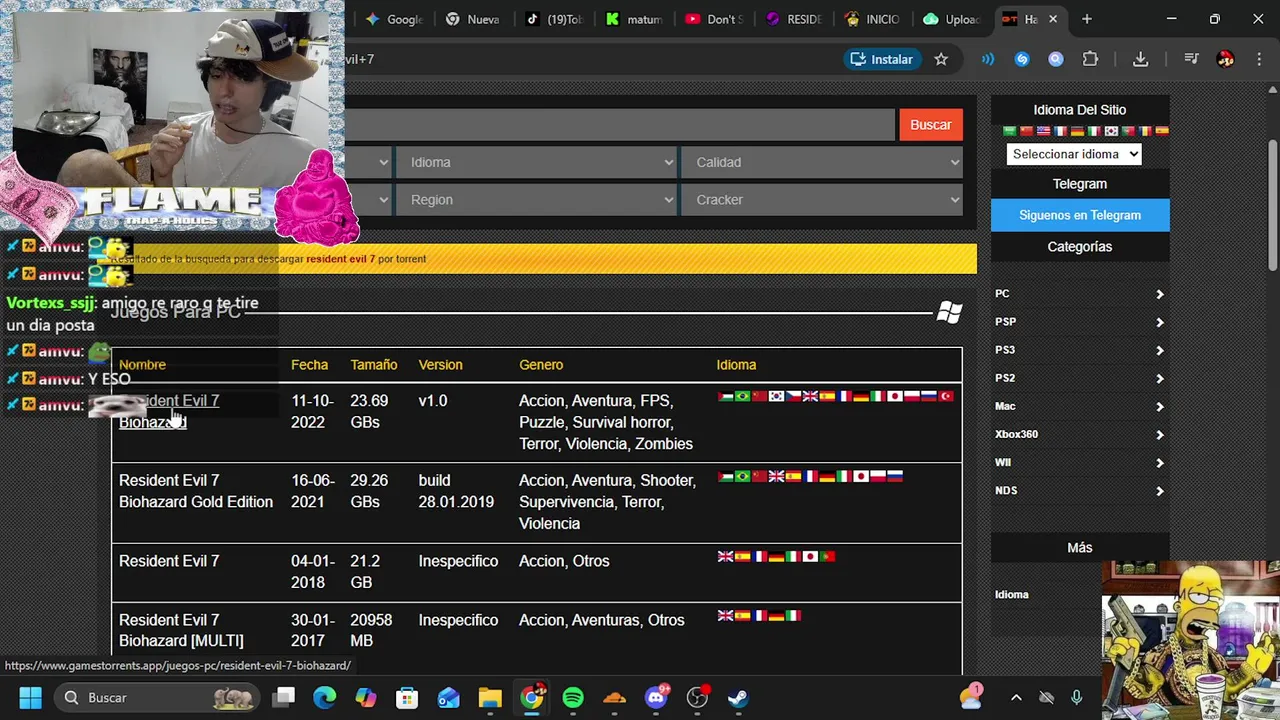Open the Idioma filter dropdown
This screenshot has width=1280, height=720.
click(x=536, y=162)
